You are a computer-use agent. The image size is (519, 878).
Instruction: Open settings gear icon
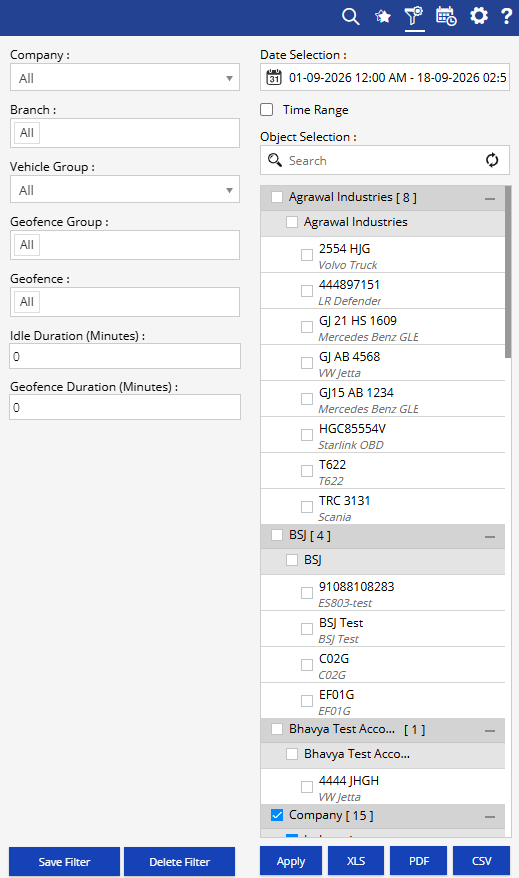coord(479,16)
